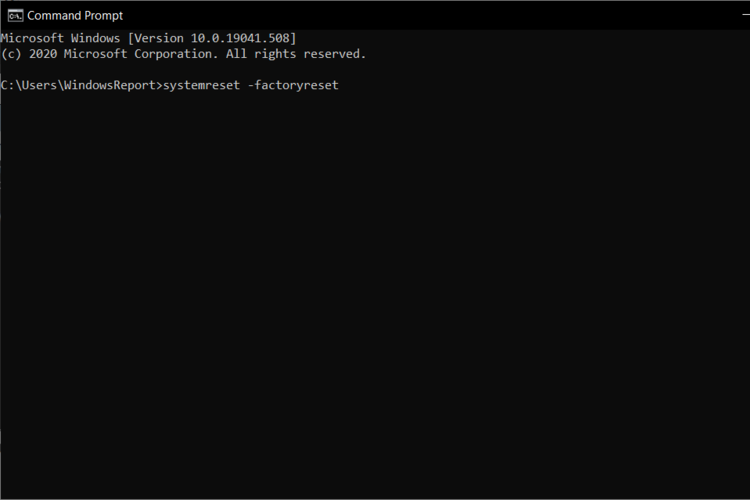
Task: Click the year 2020 in copyright line
Action: [x=43, y=54]
